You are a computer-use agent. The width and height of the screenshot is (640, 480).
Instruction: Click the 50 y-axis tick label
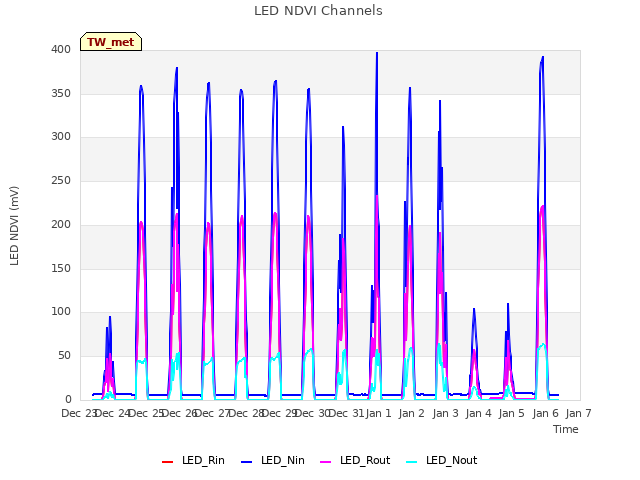[x=64, y=356]
